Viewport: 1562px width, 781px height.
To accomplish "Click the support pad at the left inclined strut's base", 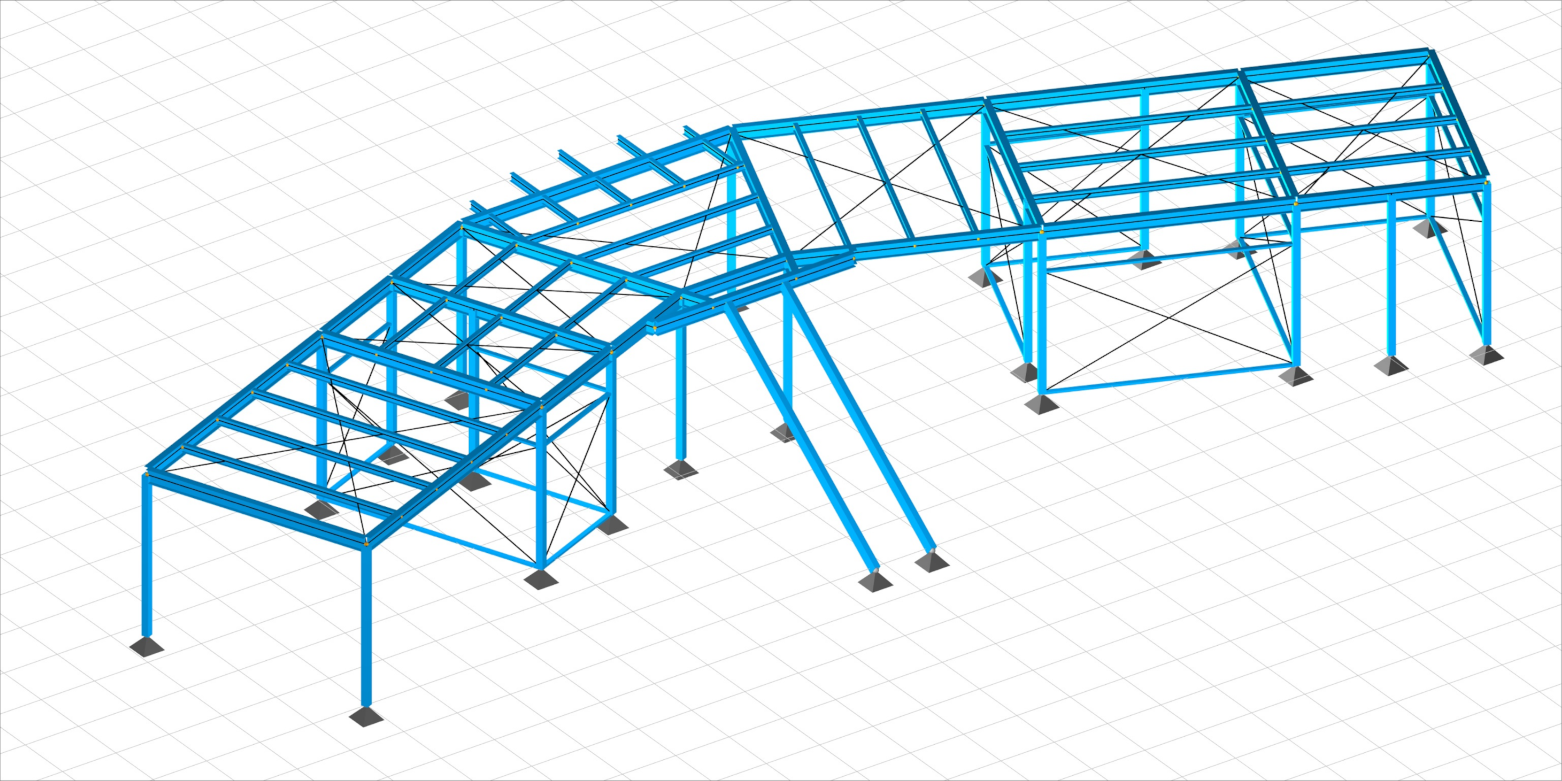I will point(876,581).
